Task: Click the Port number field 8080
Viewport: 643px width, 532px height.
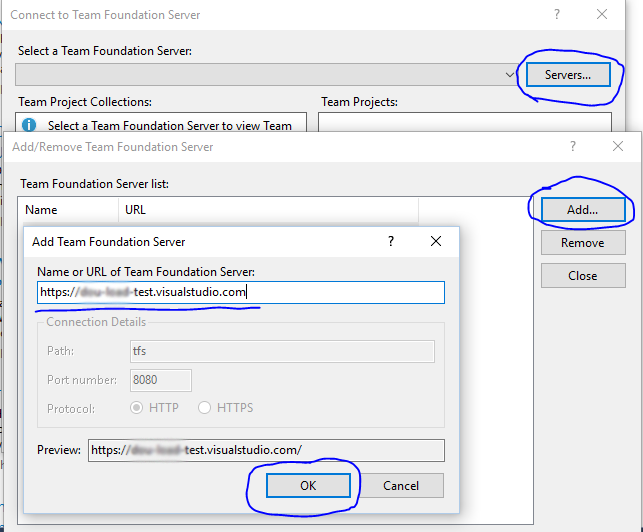Action: [161, 380]
